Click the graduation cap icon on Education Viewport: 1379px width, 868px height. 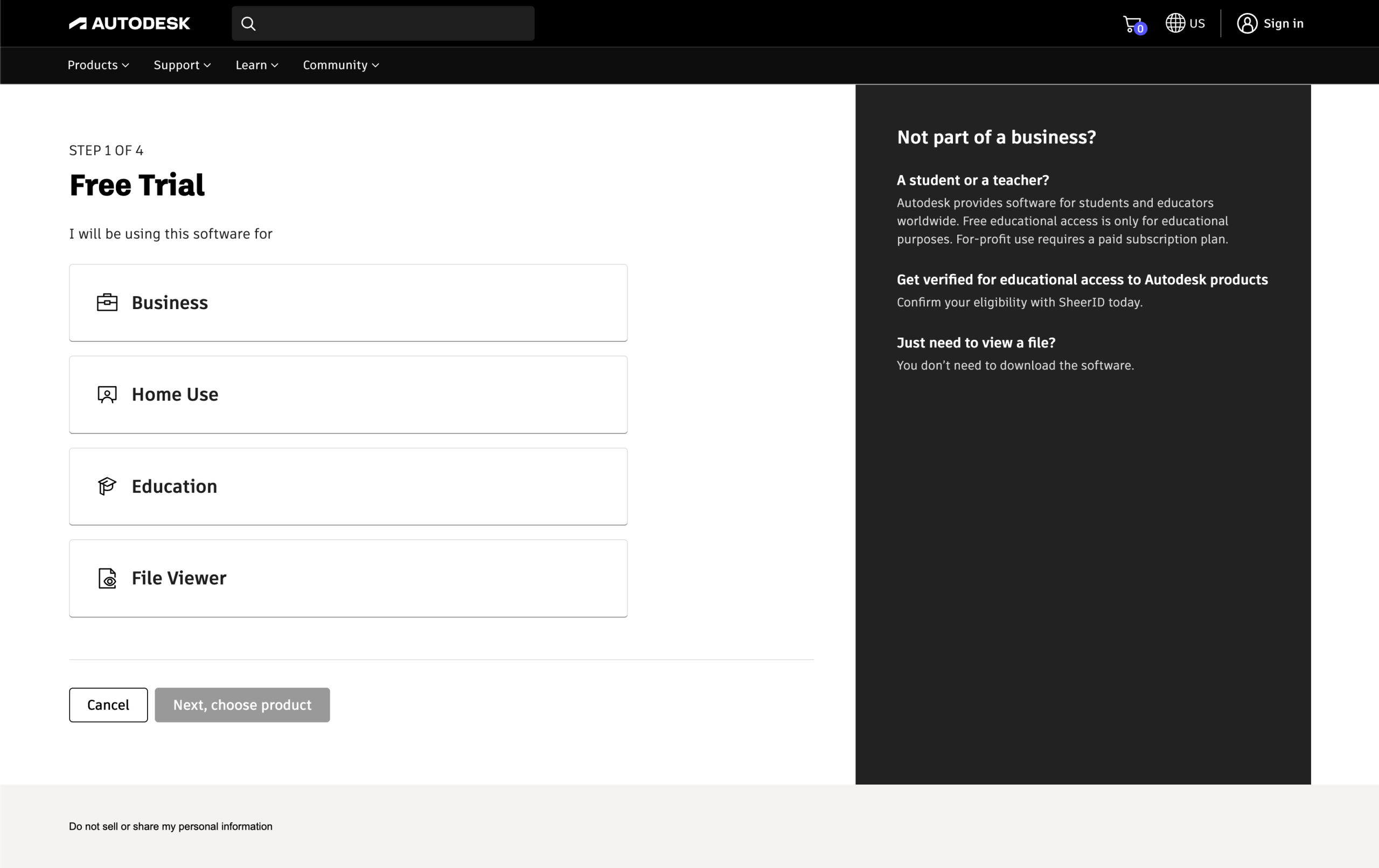pos(107,486)
